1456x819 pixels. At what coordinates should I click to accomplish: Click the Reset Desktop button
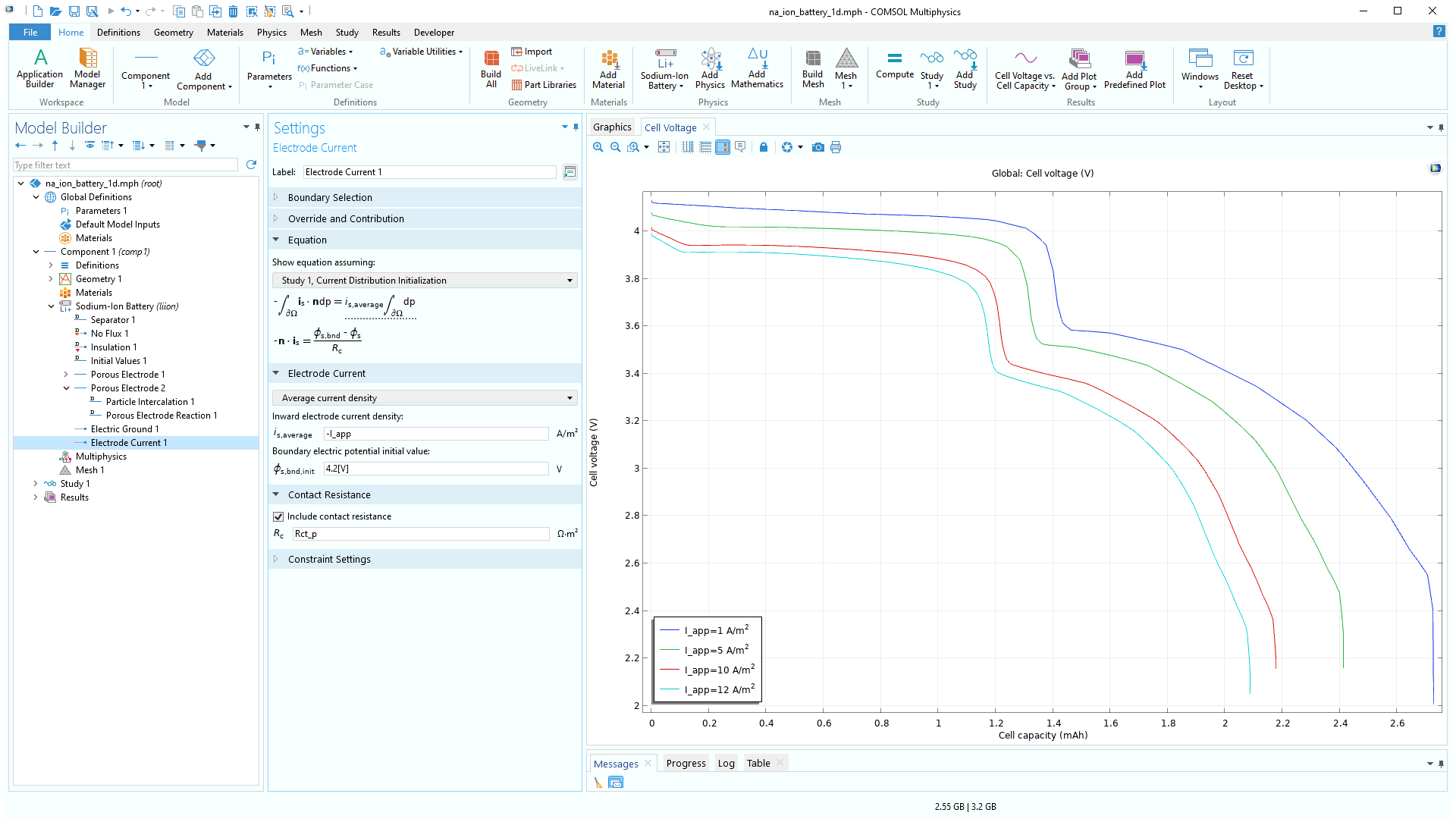pos(1243,68)
